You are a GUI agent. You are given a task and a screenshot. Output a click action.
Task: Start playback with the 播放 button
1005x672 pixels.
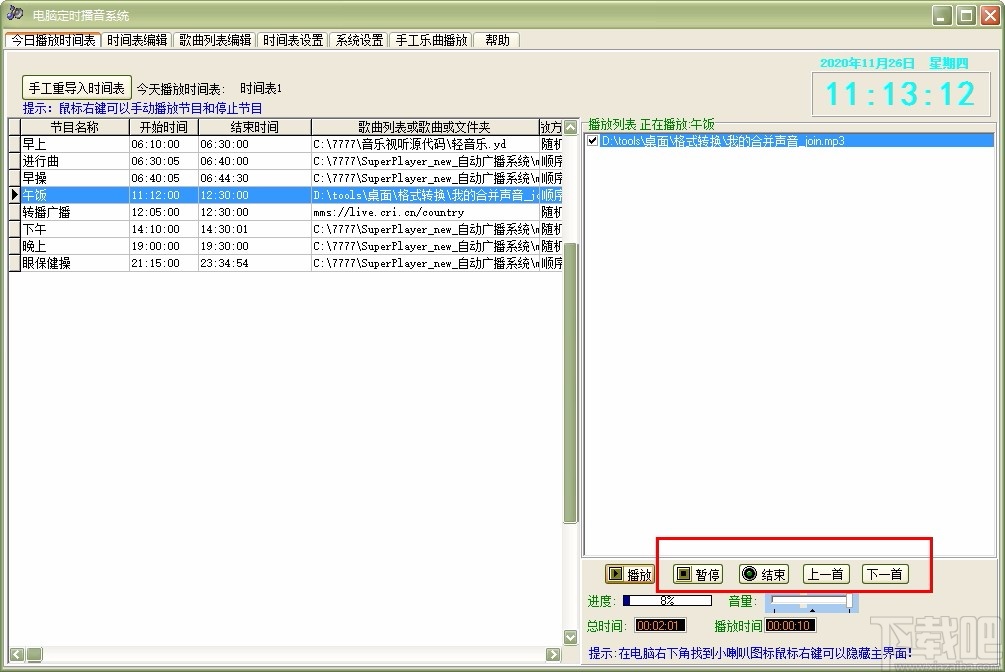632,574
